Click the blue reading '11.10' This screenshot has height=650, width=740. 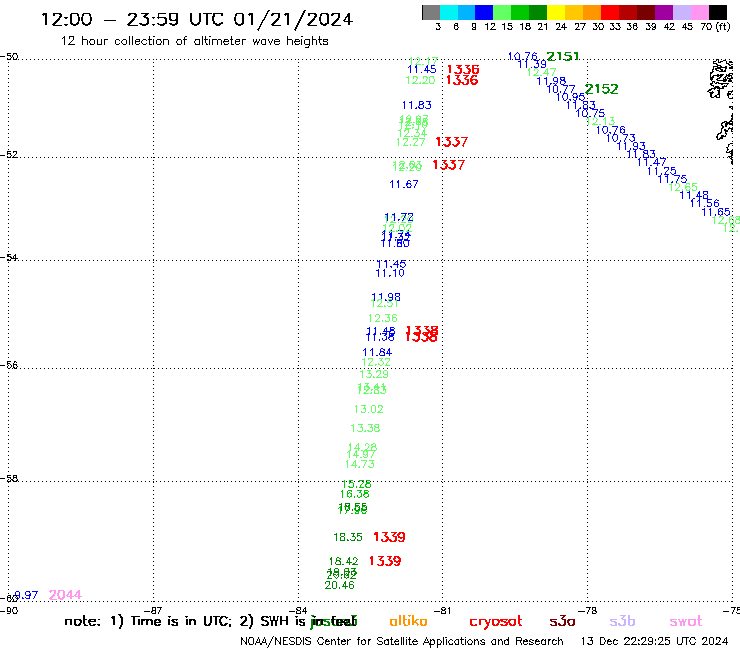(x=390, y=273)
